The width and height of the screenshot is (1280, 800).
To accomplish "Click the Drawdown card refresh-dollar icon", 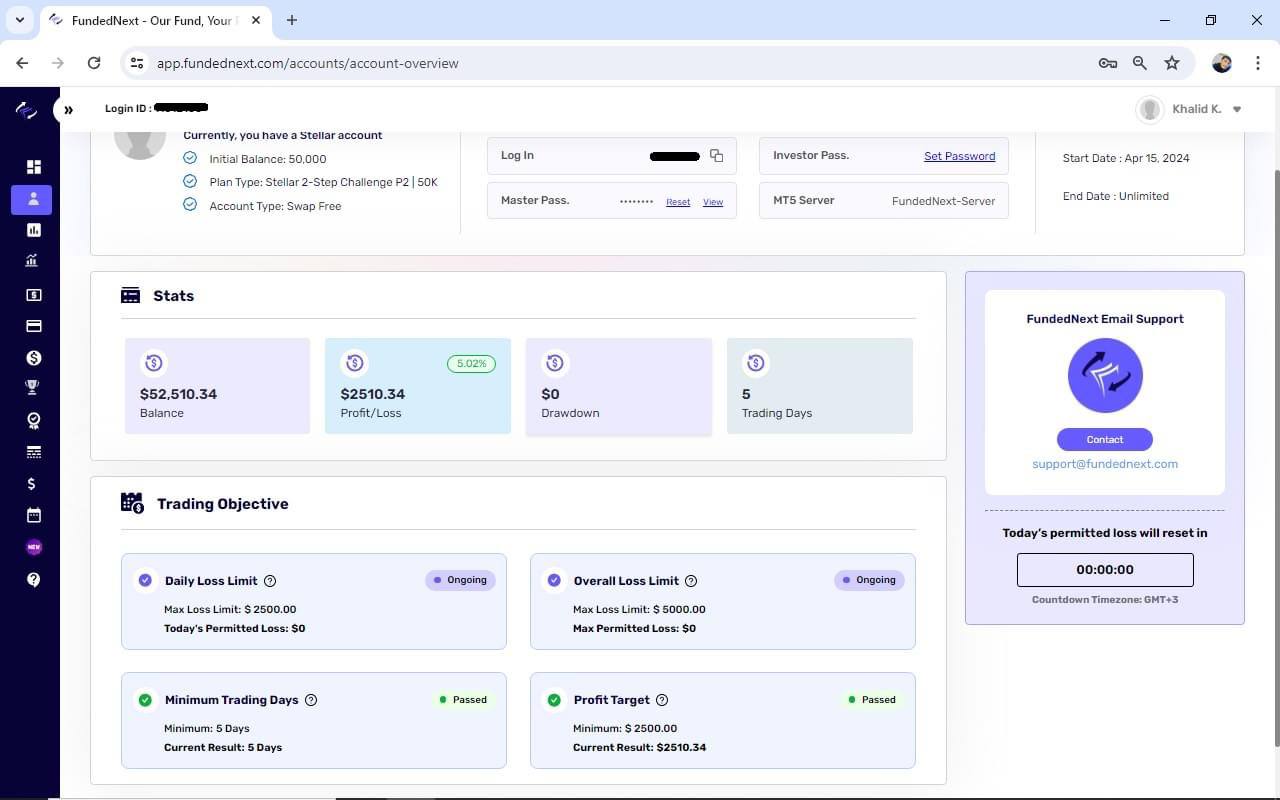I will pyautogui.click(x=555, y=363).
